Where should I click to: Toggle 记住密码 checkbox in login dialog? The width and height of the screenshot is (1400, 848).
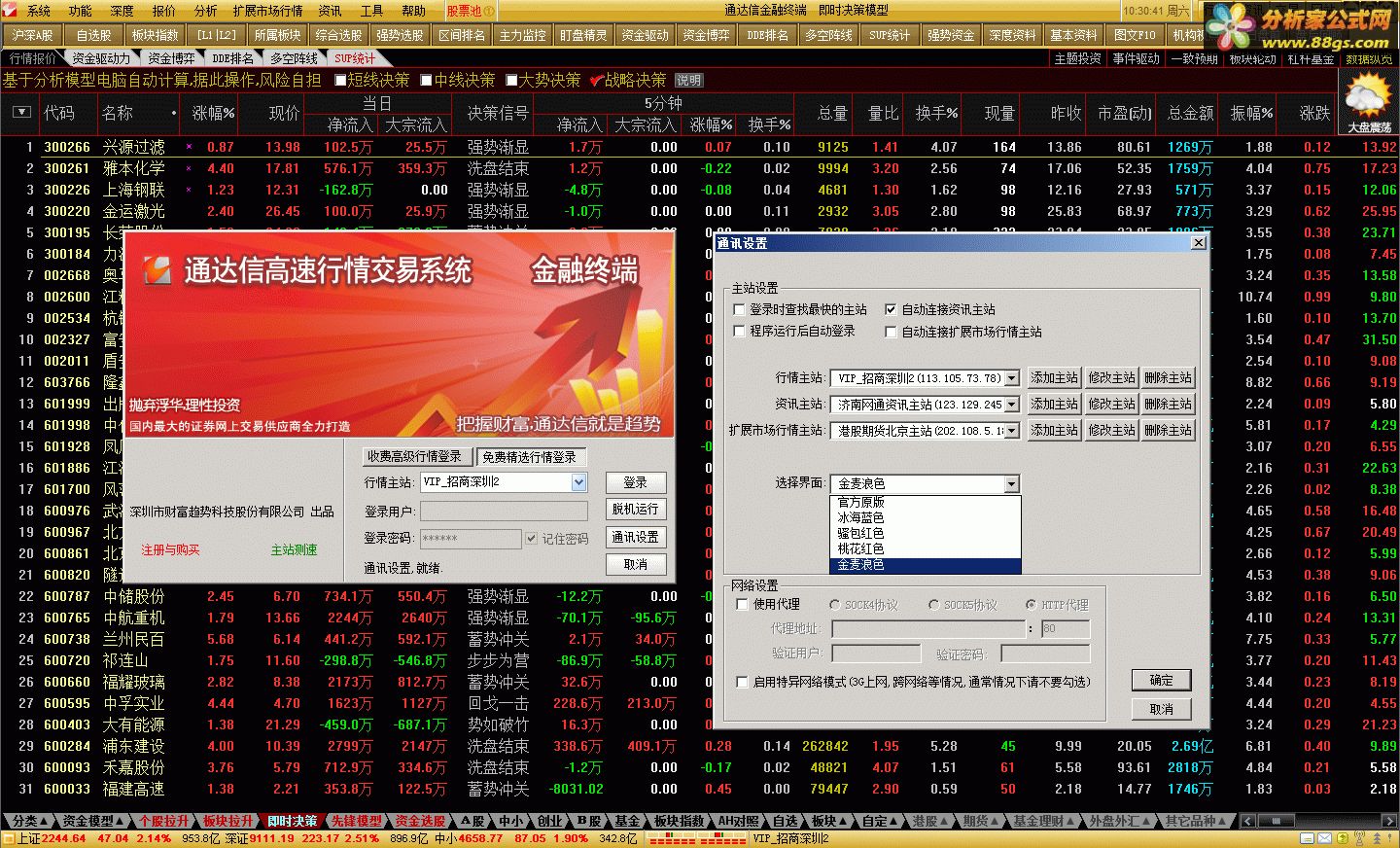[531, 538]
